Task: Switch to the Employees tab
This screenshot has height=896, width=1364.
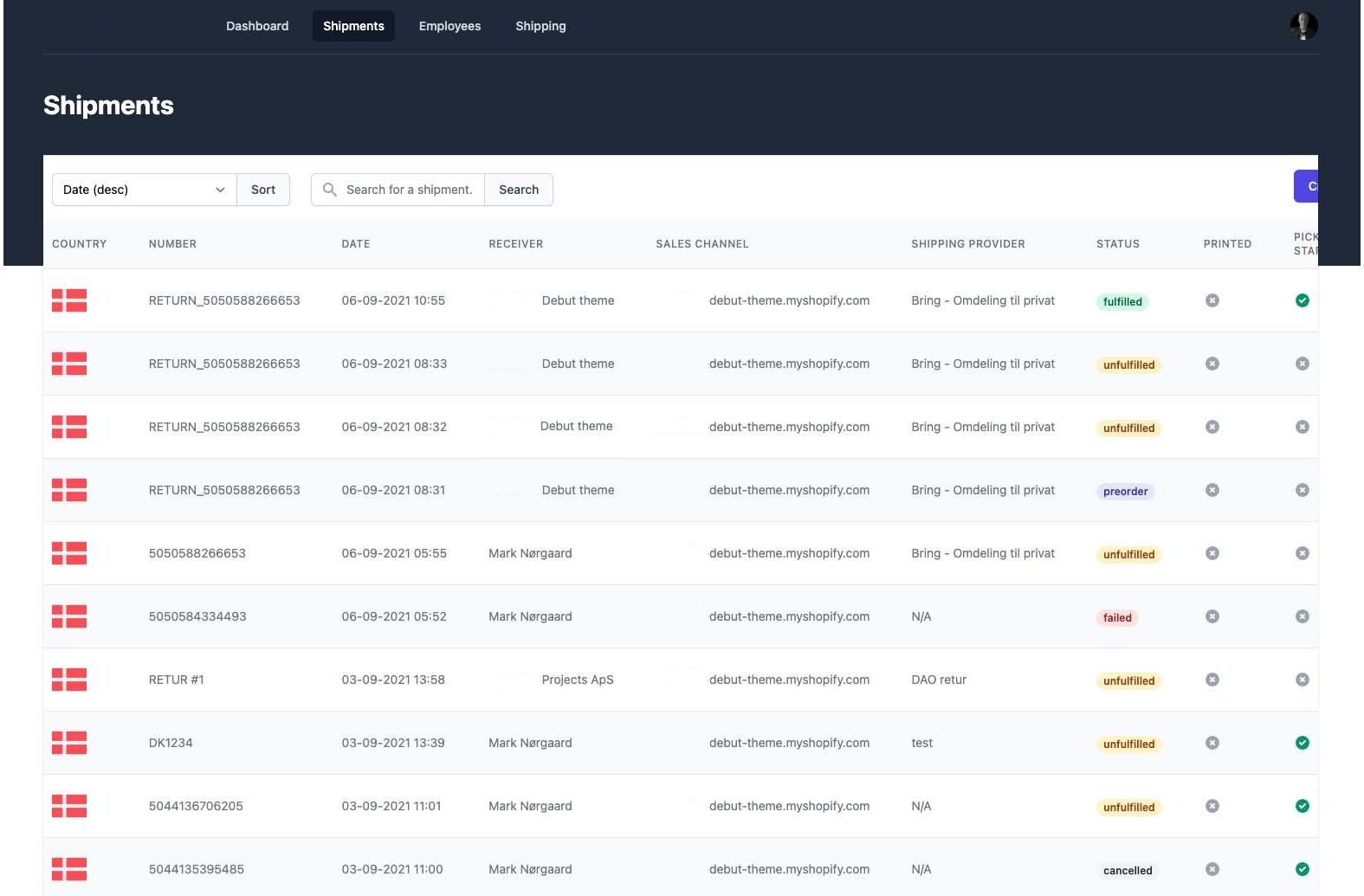Action: pyautogui.click(x=449, y=26)
